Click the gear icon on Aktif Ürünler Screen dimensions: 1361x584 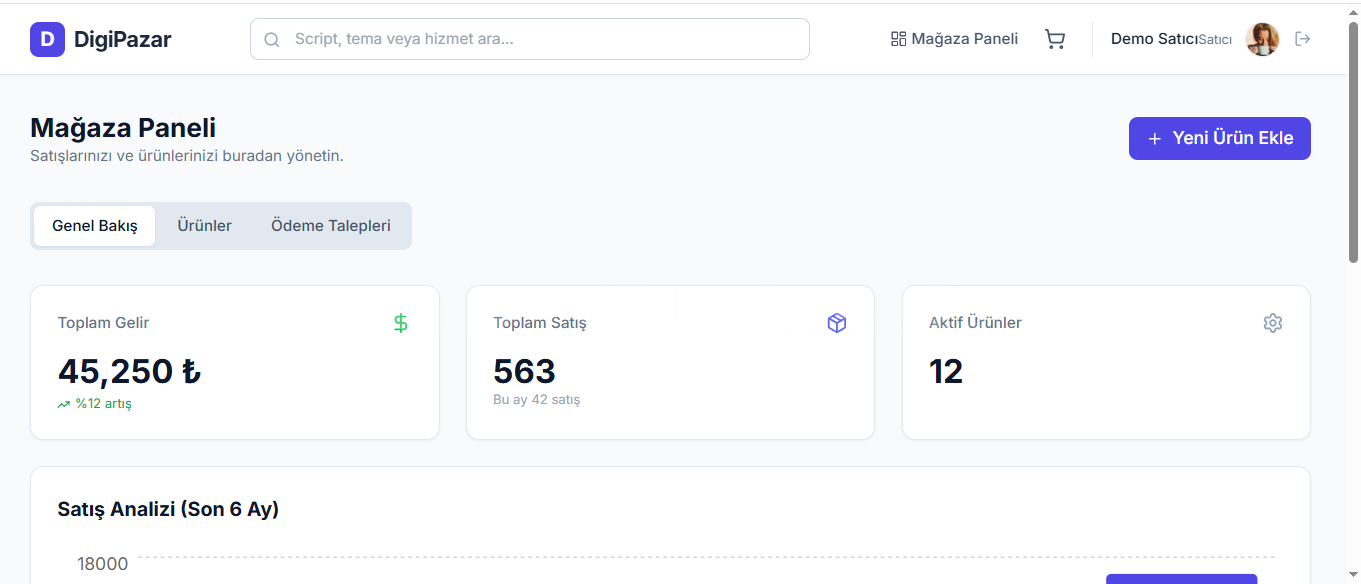pos(1272,323)
